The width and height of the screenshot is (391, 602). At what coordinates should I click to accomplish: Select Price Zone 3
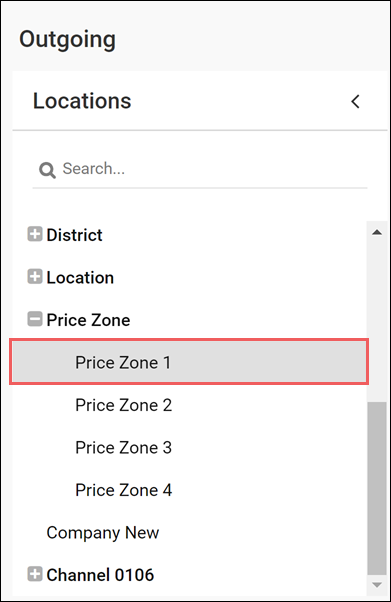pyautogui.click(x=123, y=448)
